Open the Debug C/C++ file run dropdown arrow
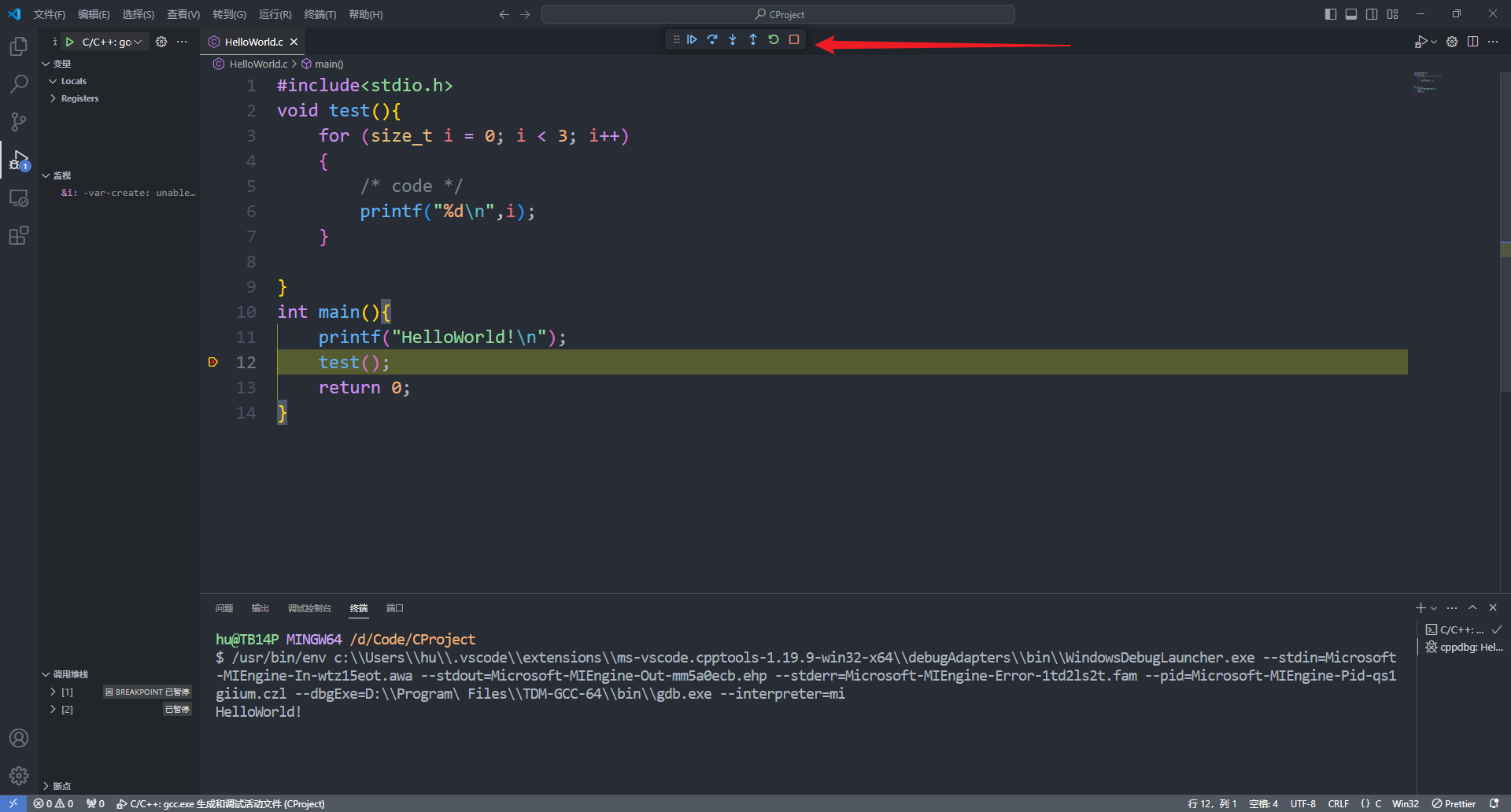 click(x=1434, y=42)
